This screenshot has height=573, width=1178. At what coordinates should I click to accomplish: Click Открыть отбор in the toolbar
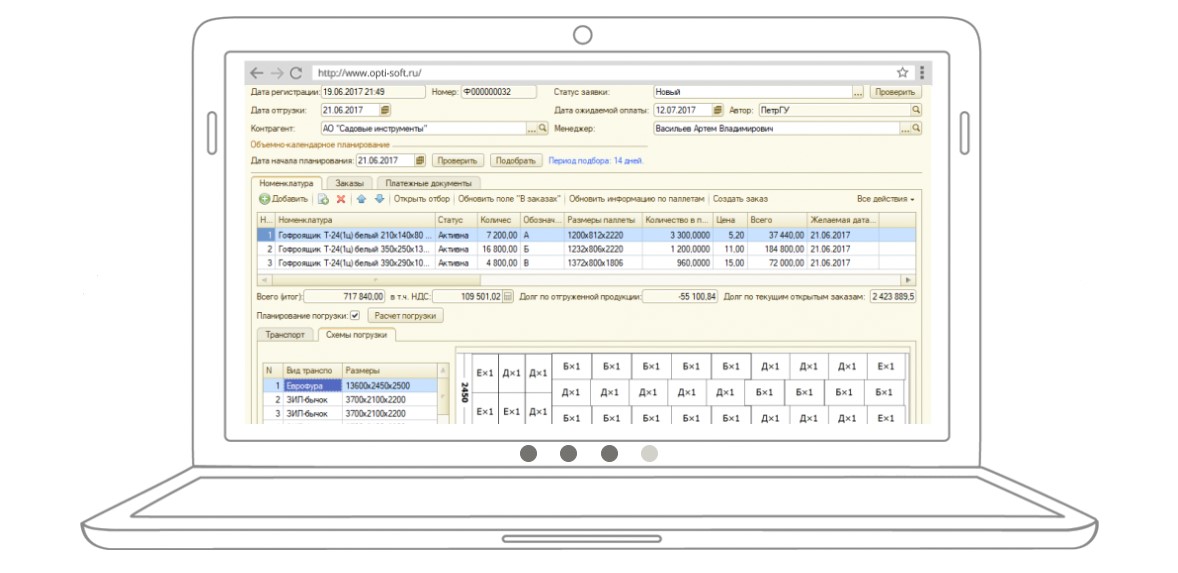421,199
